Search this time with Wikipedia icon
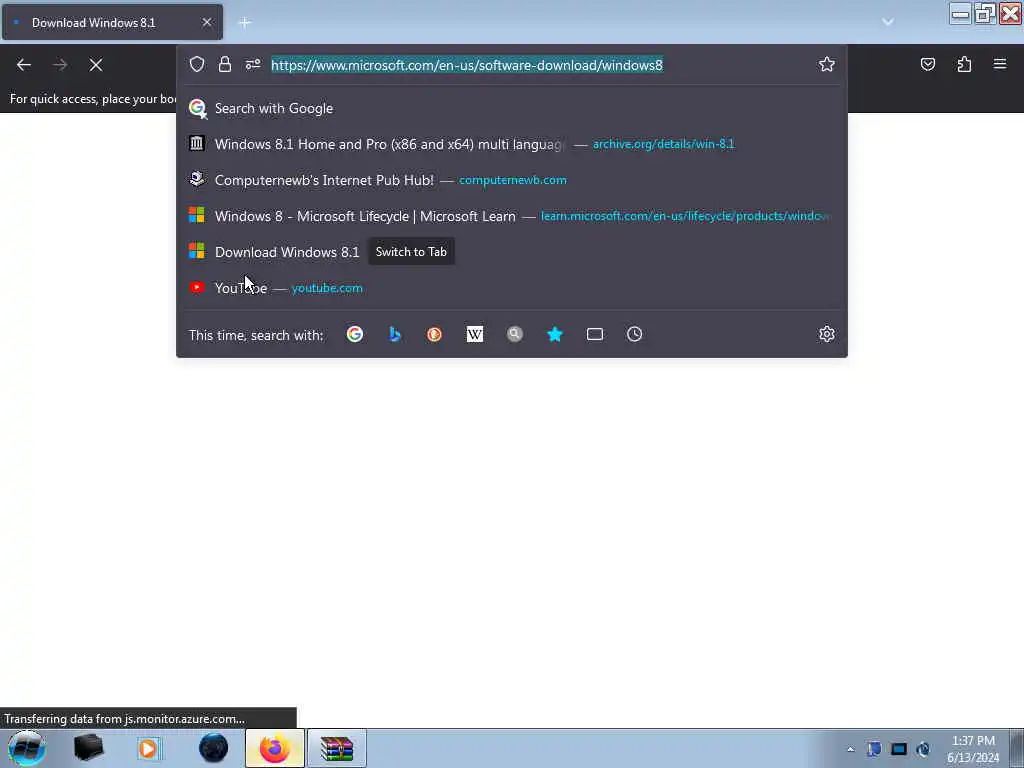The width and height of the screenshot is (1024, 768). coord(475,334)
